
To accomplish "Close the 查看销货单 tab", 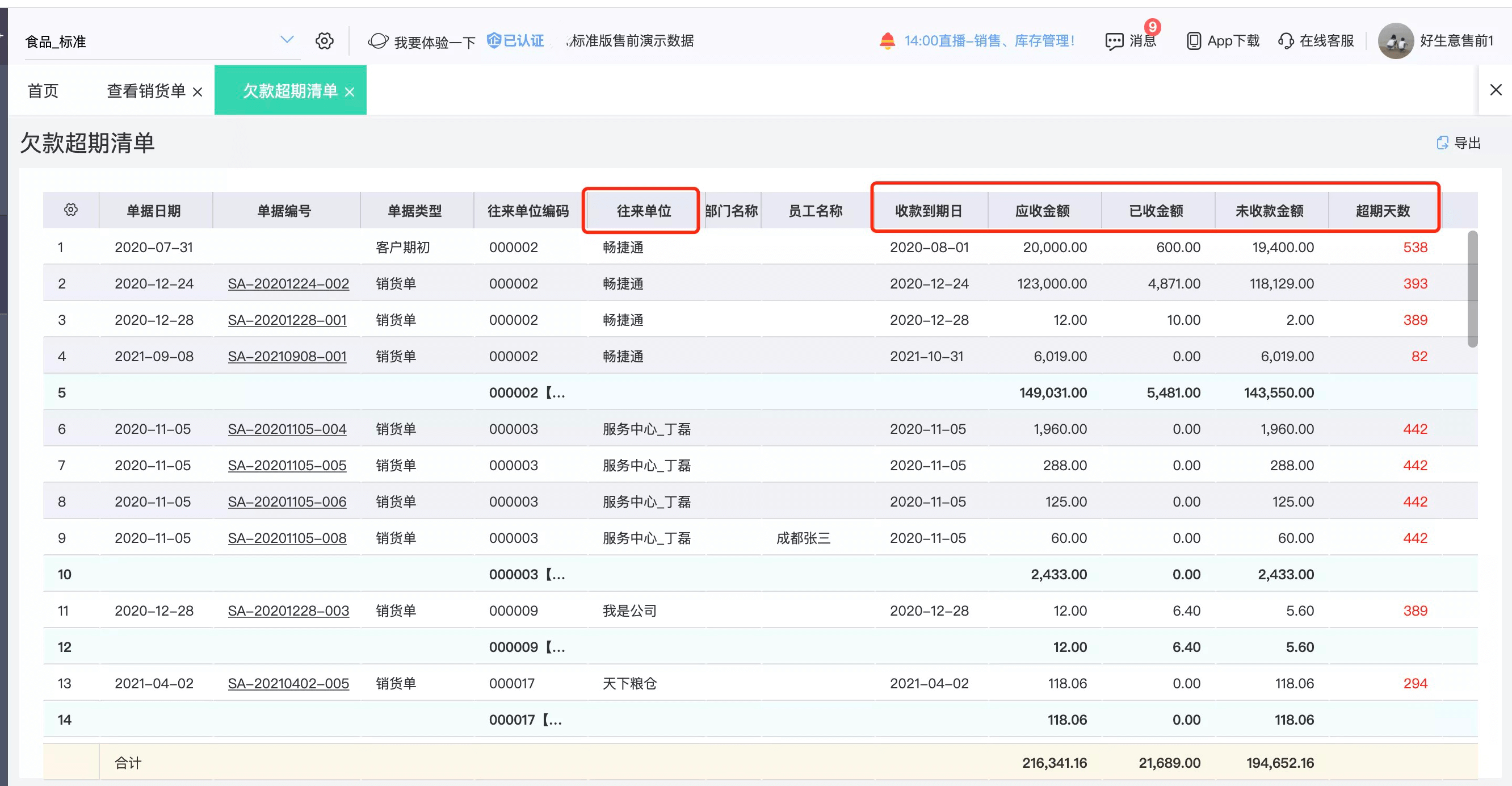I will (197, 92).
